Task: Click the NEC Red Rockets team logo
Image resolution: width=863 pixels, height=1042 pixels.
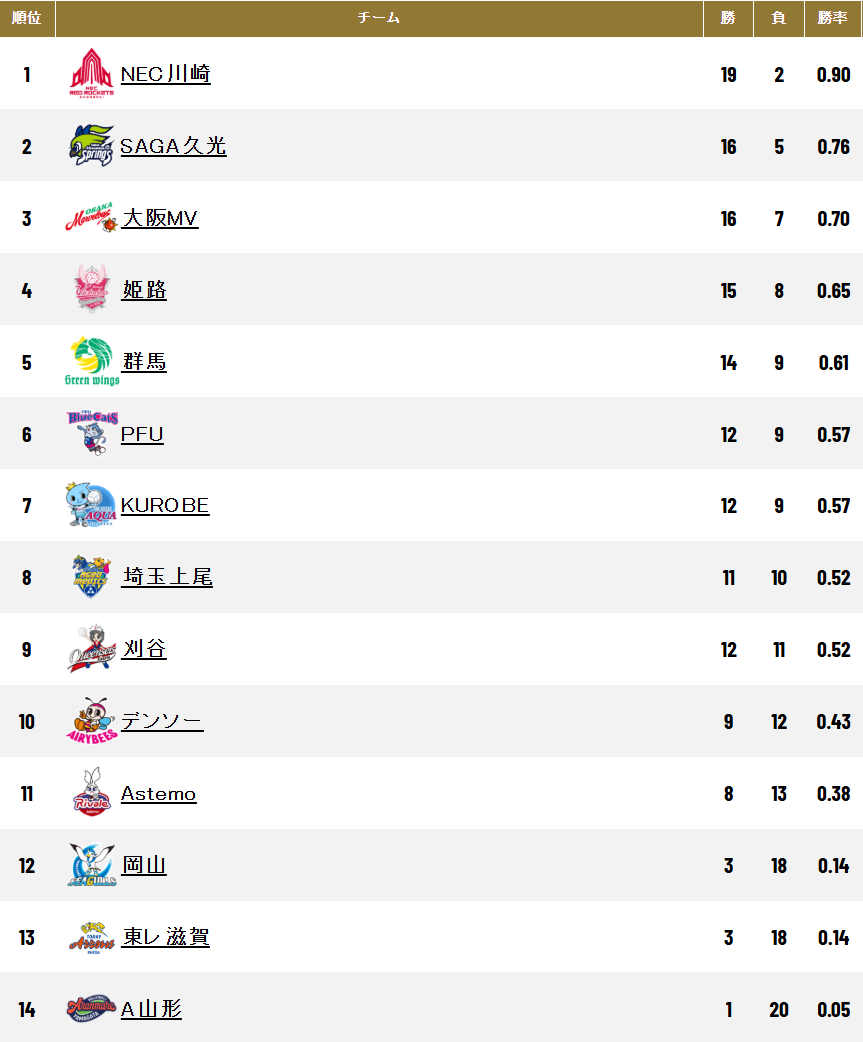Action: [92, 74]
